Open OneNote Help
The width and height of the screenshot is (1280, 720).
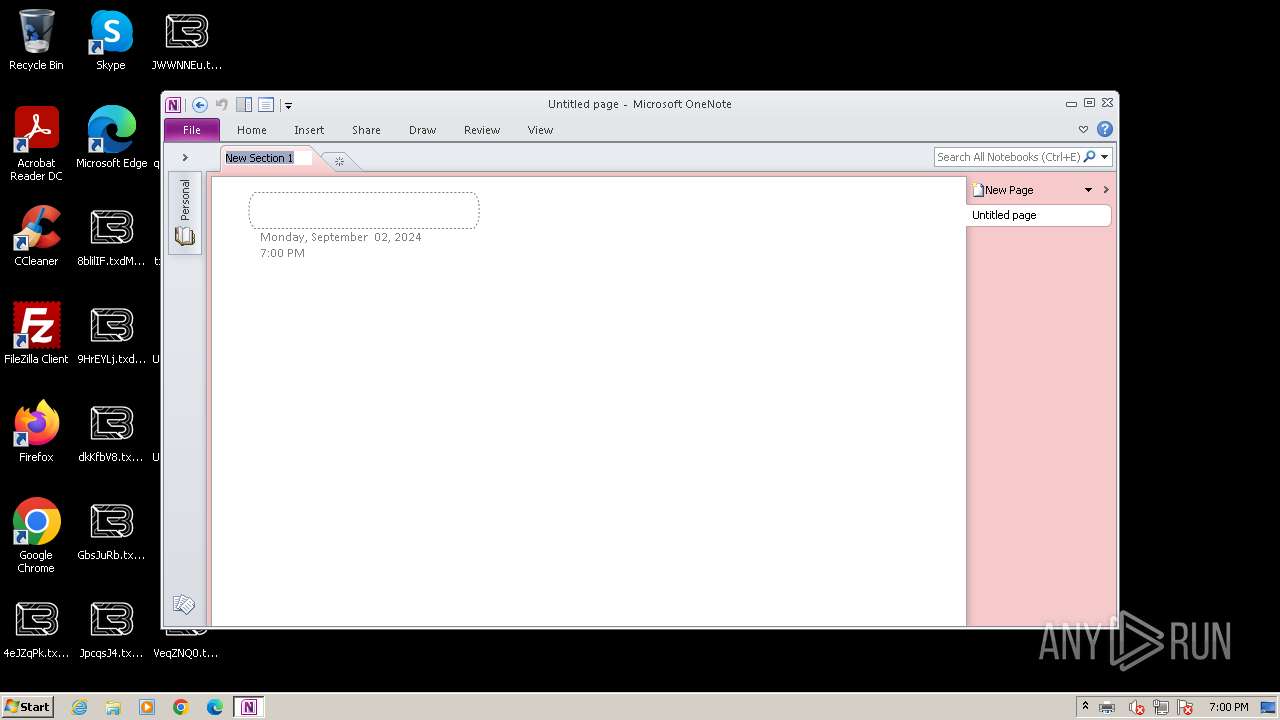pos(1105,129)
